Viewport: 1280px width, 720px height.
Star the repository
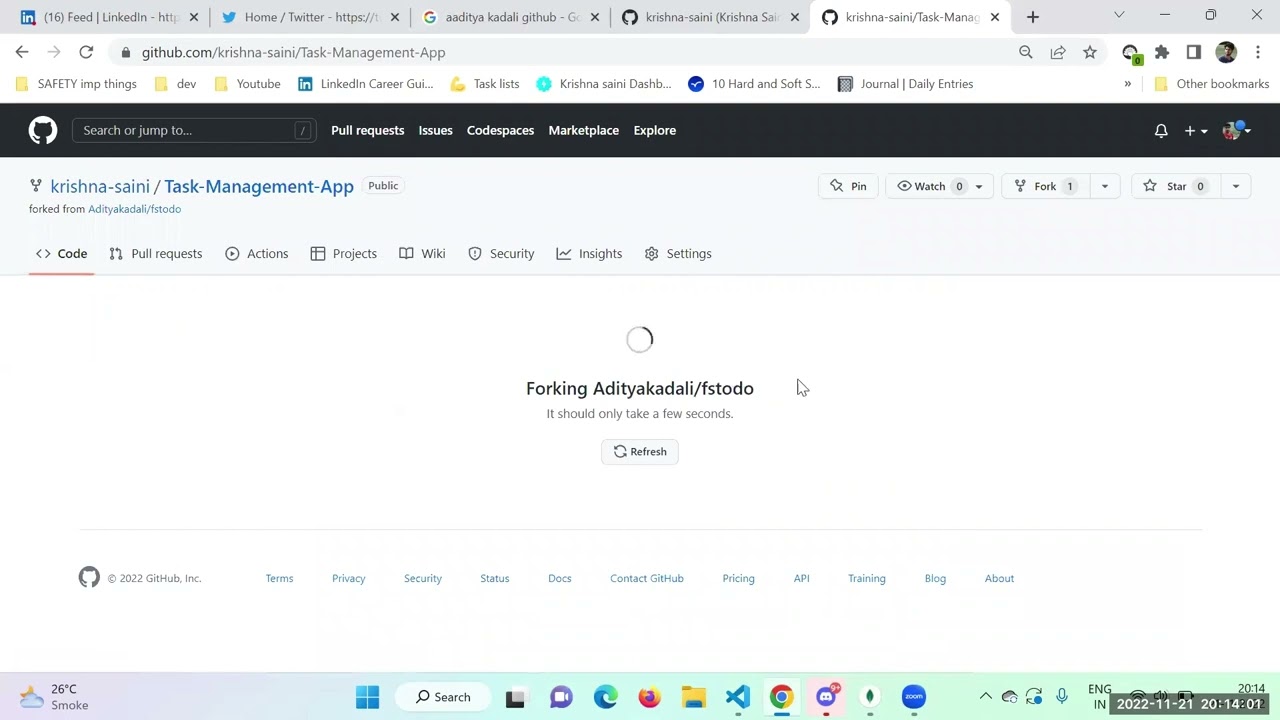click(x=1175, y=186)
